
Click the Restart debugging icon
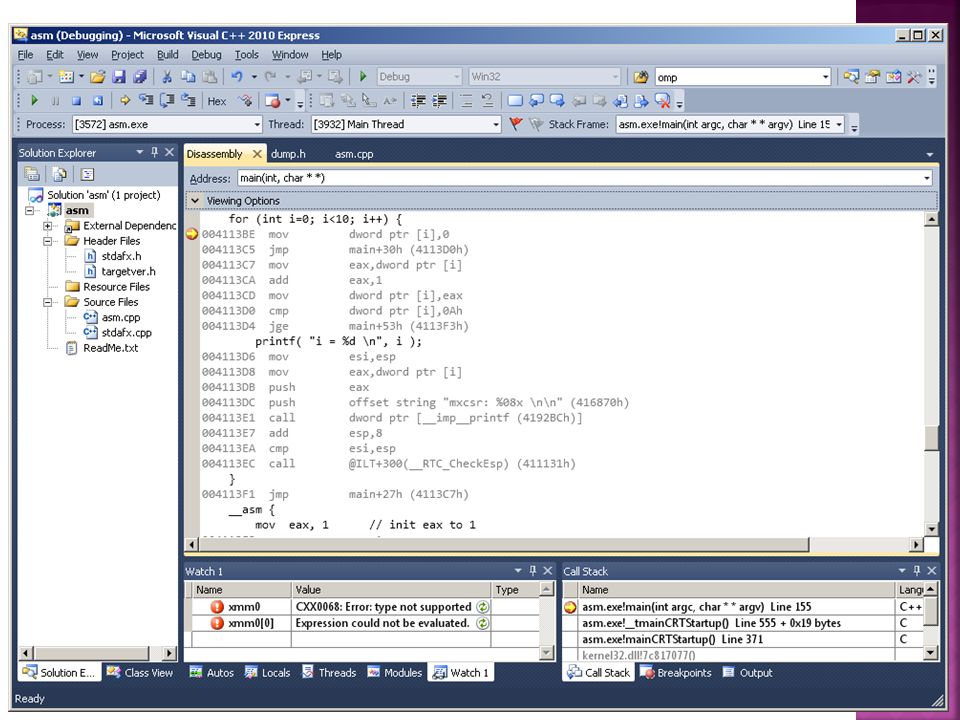[x=97, y=100]
